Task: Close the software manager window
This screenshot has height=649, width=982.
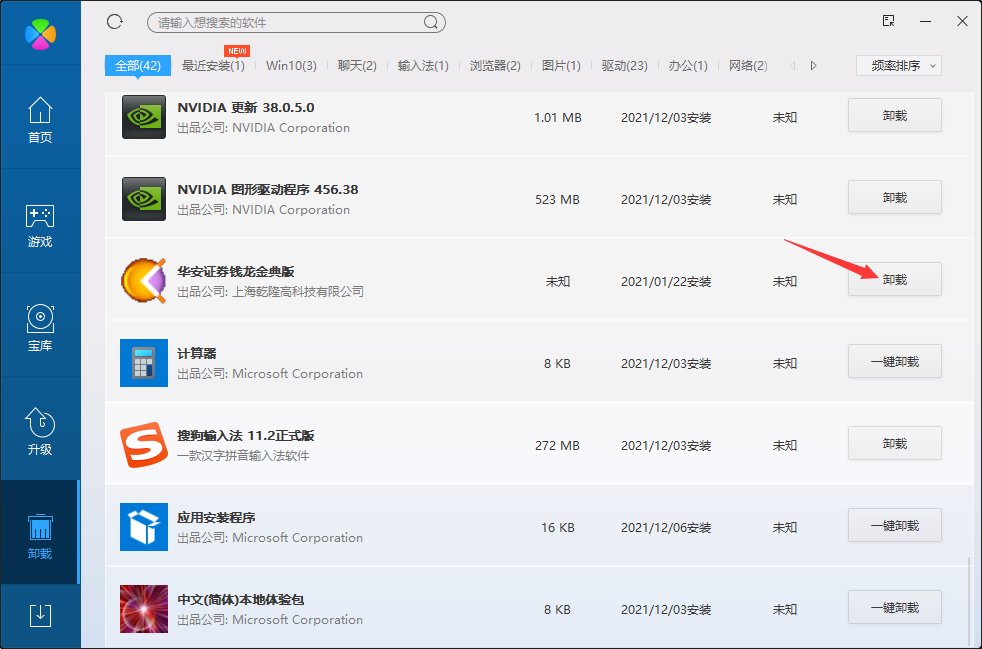Action: point(963,21)
